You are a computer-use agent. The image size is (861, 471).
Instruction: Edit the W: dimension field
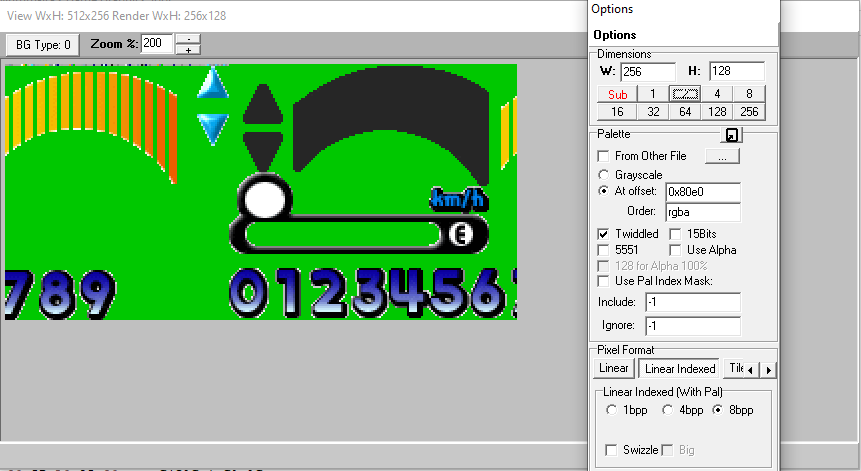click(648, 71)
